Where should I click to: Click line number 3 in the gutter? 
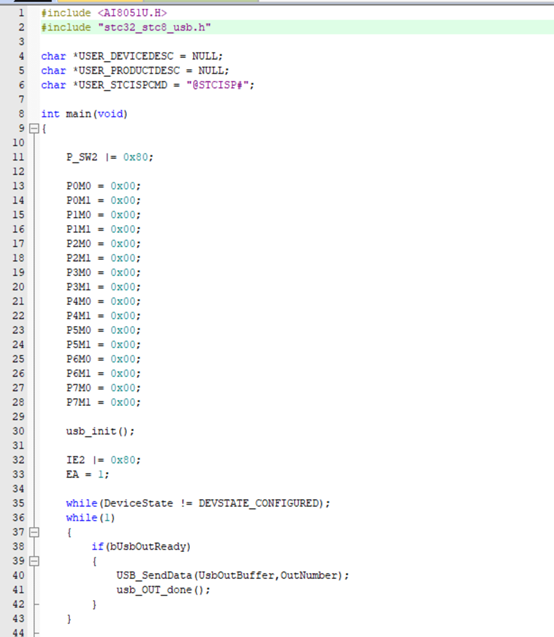21,42
